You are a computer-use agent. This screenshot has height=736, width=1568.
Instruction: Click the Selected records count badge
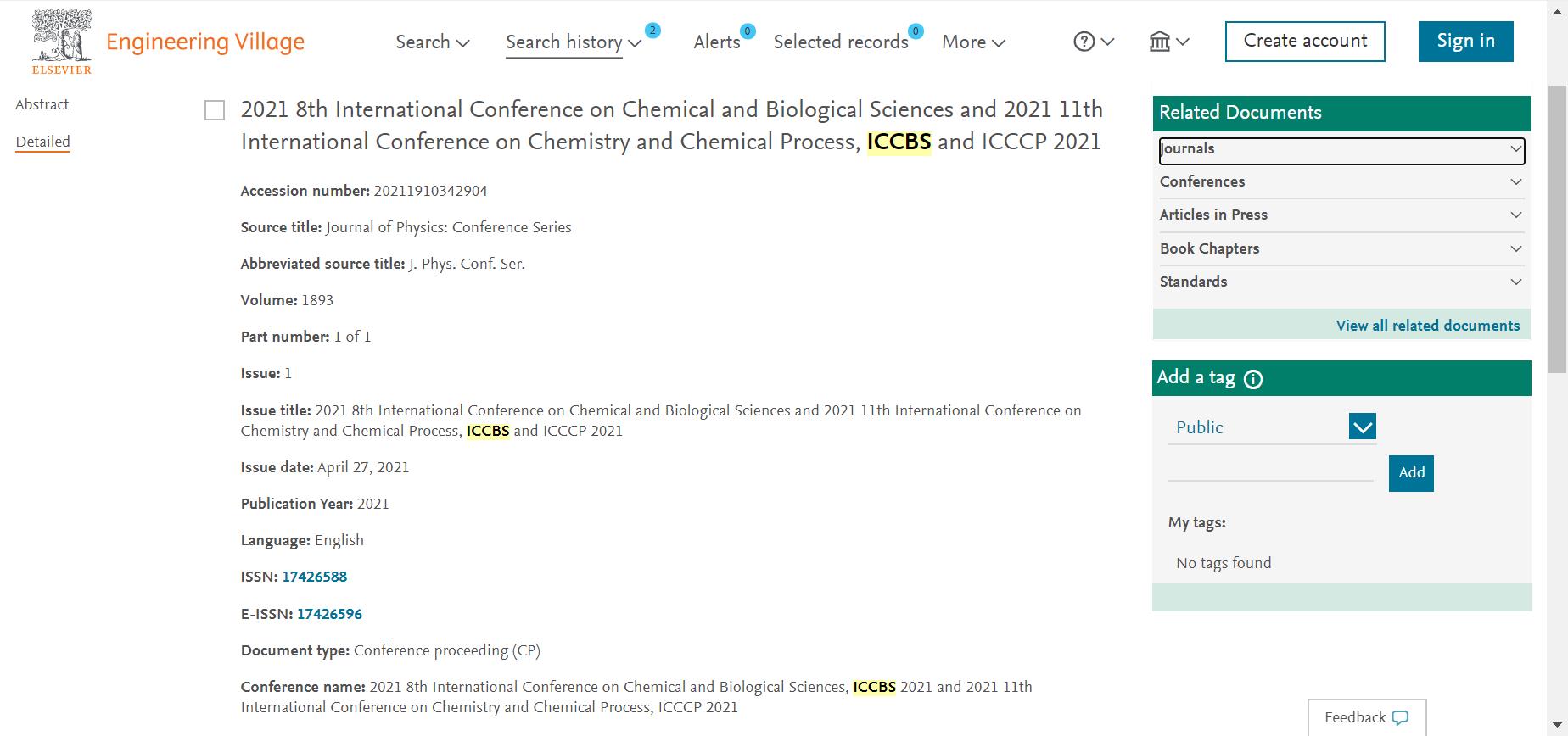916,31
